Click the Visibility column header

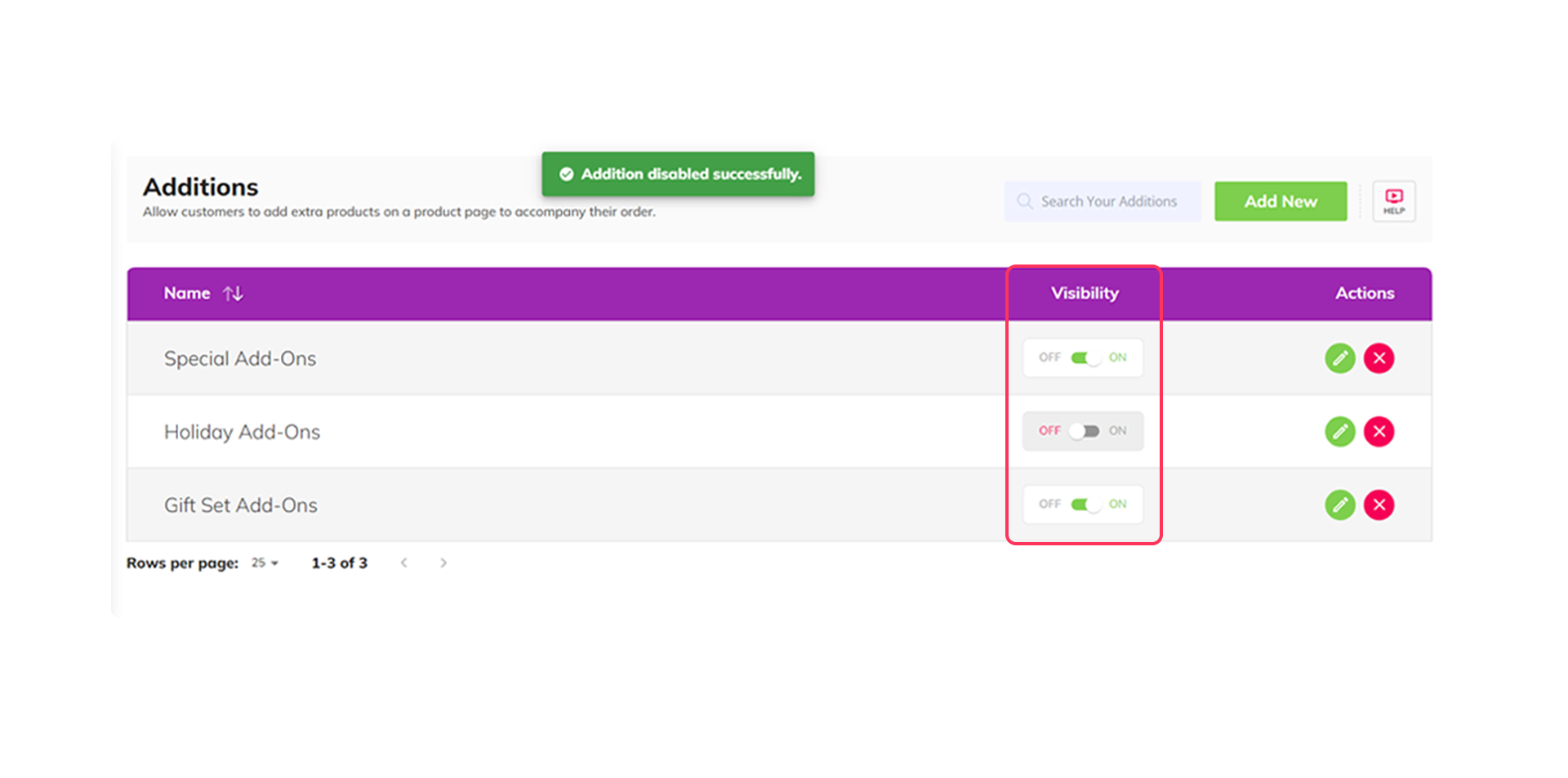1084,293
